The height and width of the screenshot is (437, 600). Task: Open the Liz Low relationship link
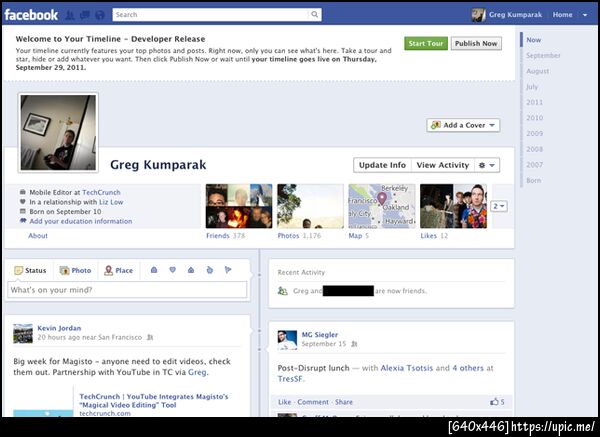[x=111, y=202]
